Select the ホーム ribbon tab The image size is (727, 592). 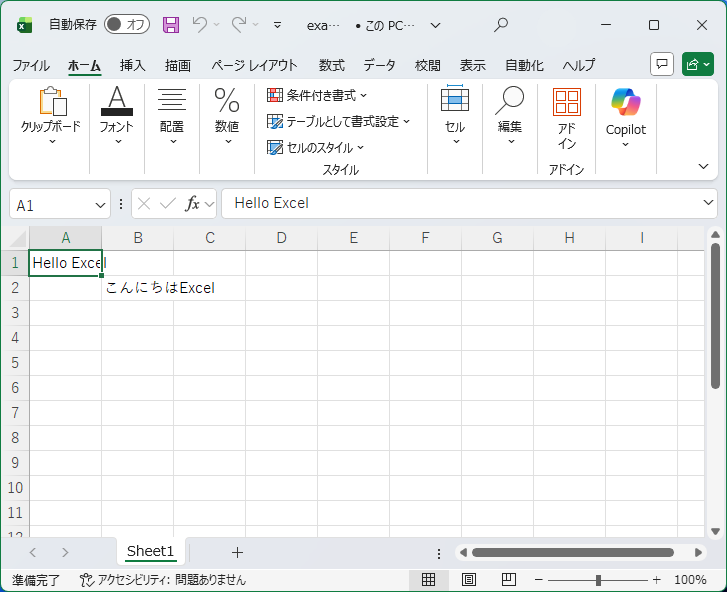84,65
